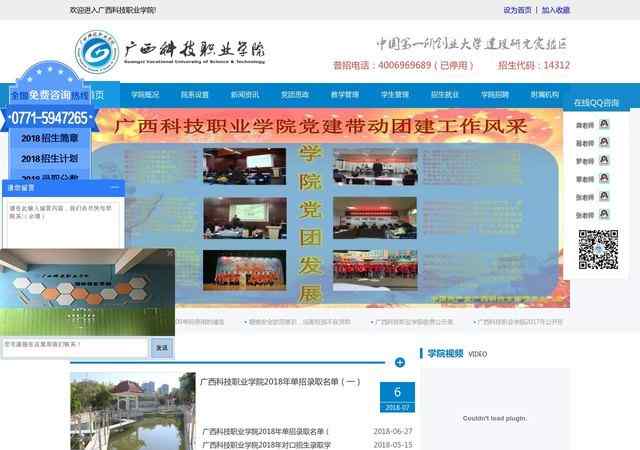Close the floating video popup with X
Image resolution: width=640 pixels, height=450 pixels.
click(x=170, y=254)
